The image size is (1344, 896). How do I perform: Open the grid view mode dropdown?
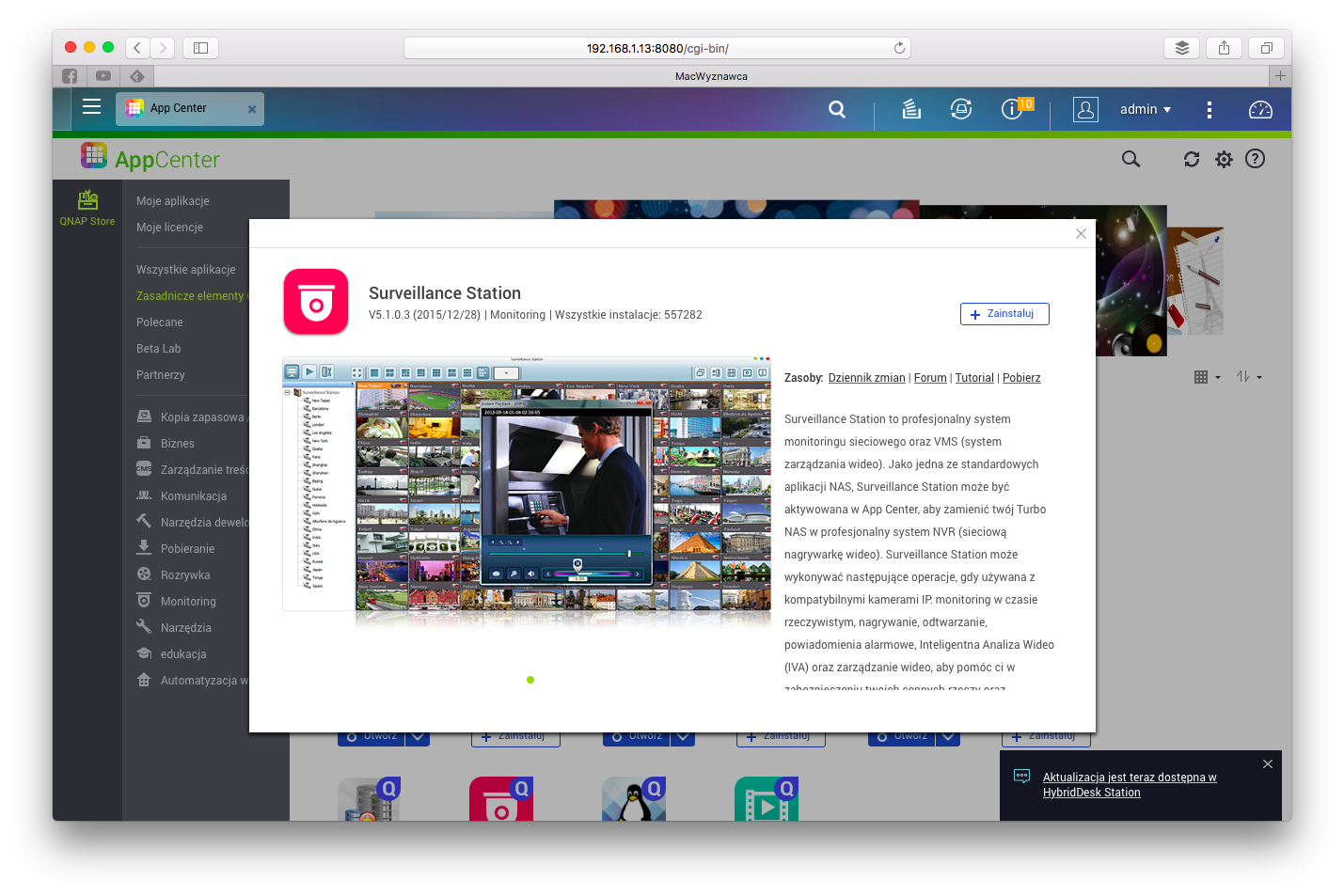[1207, 377]
